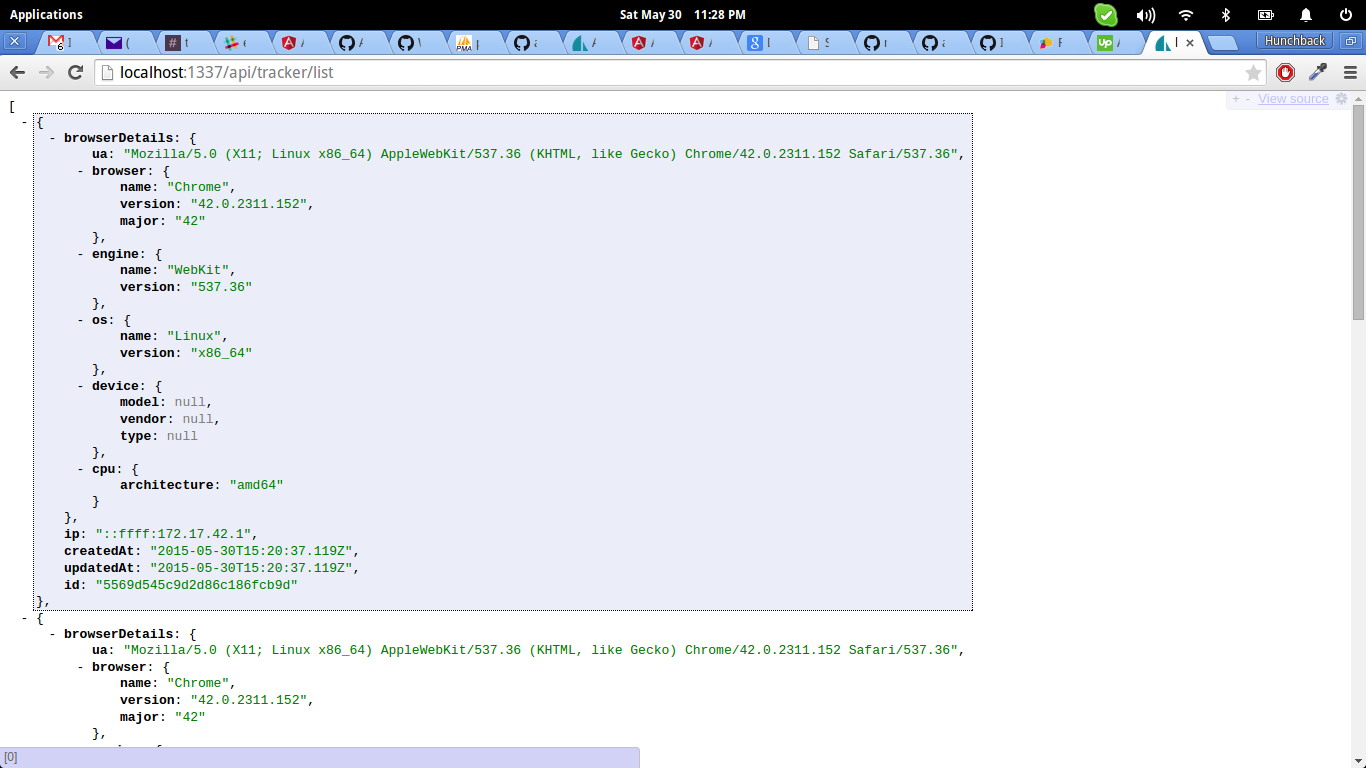Click the ip value "::ffff:172.17.42.1"
This screenshot has width=1366, height=768.
click(174, 535)
